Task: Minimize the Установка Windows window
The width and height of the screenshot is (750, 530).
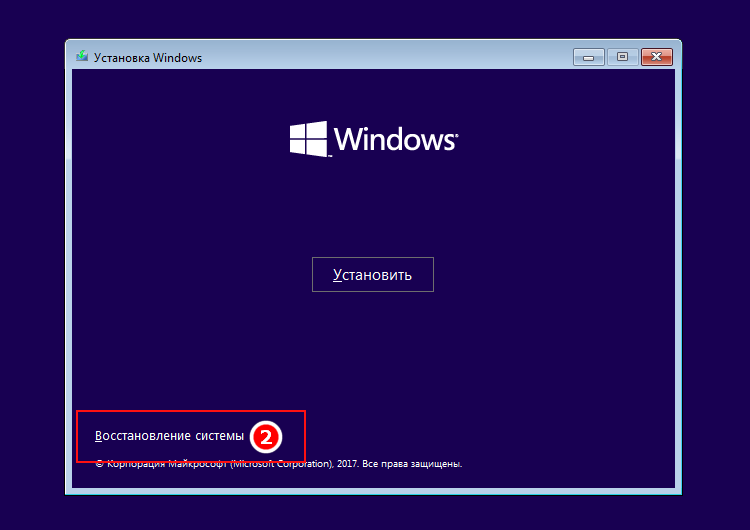Action: (x=589, y=57)
